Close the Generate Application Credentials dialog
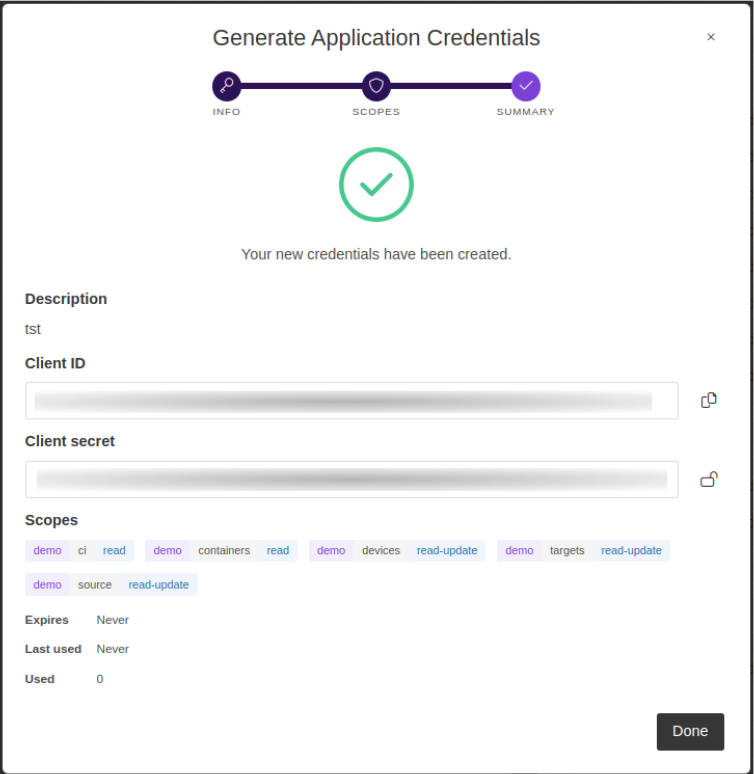Image resolution: width=754 pixels, height=774 pixels. pos(711,37)
